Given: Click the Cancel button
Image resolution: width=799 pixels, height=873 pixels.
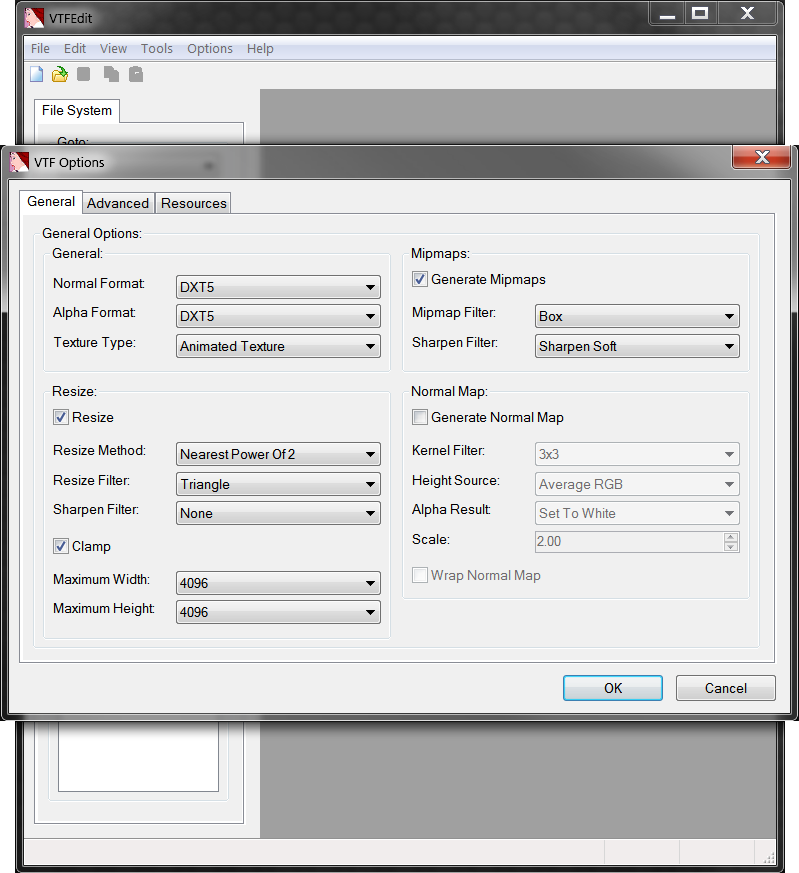Looking at the screenshot, I should (x=726, y=688).
